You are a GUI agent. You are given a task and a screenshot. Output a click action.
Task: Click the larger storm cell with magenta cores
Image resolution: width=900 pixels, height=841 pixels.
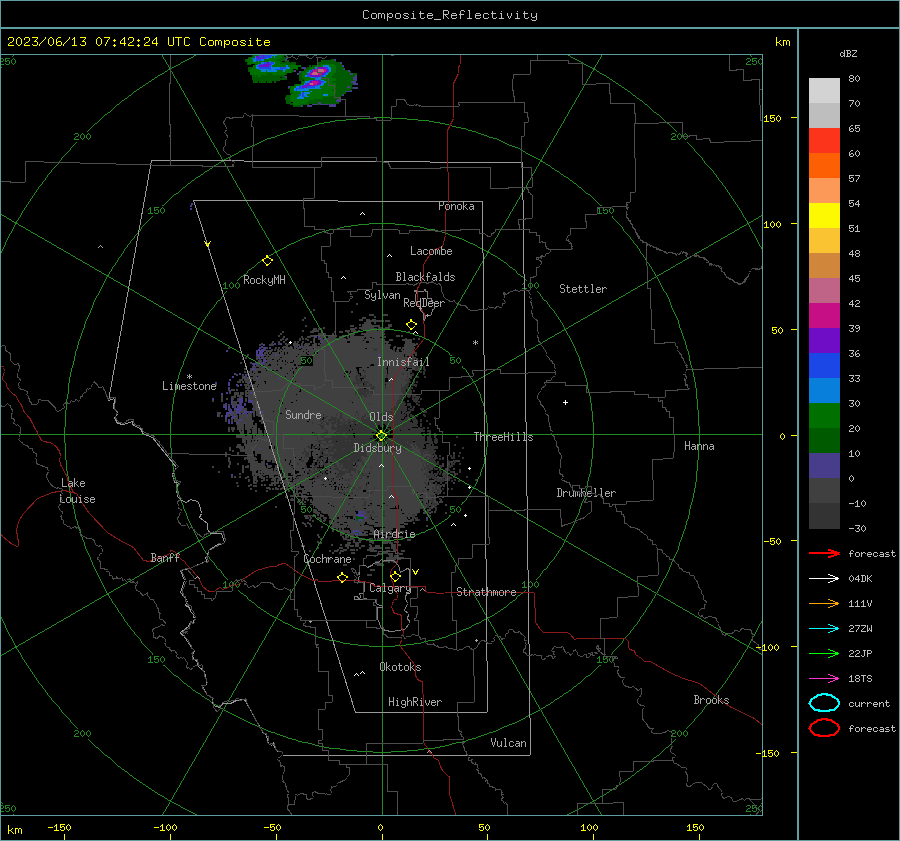click(321, 84)
